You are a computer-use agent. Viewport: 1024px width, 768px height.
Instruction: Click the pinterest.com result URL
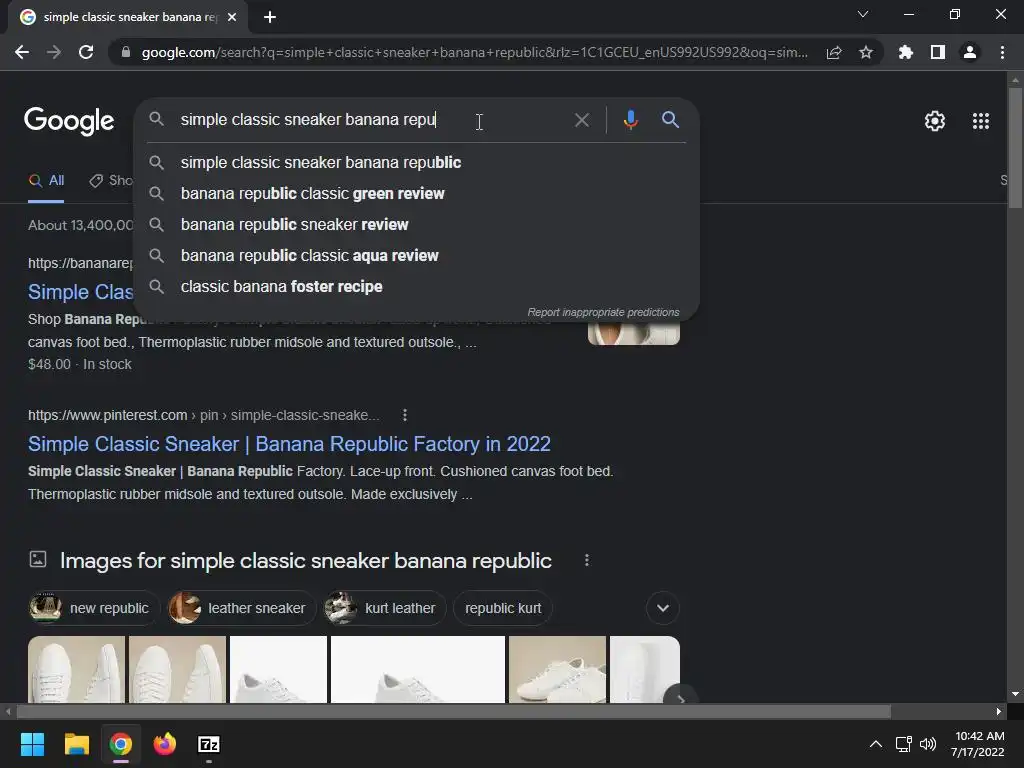pyautogui.click(x=204, y=415)
